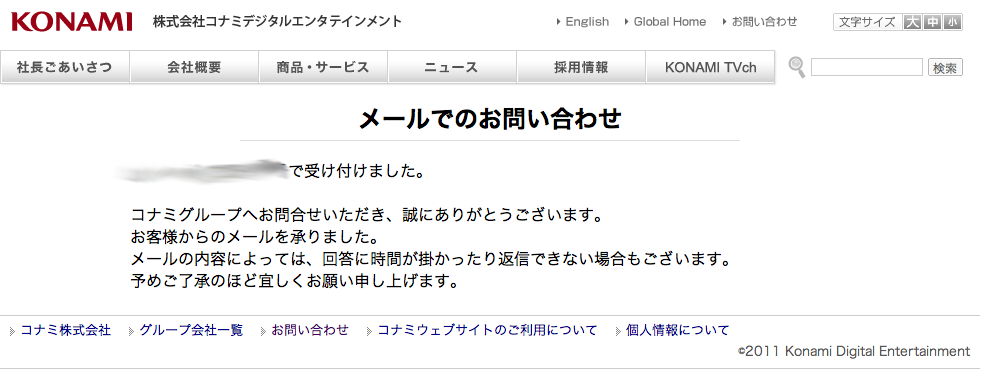Click the 文字サイズ label
983x384 pixels.
coord(868,22)
